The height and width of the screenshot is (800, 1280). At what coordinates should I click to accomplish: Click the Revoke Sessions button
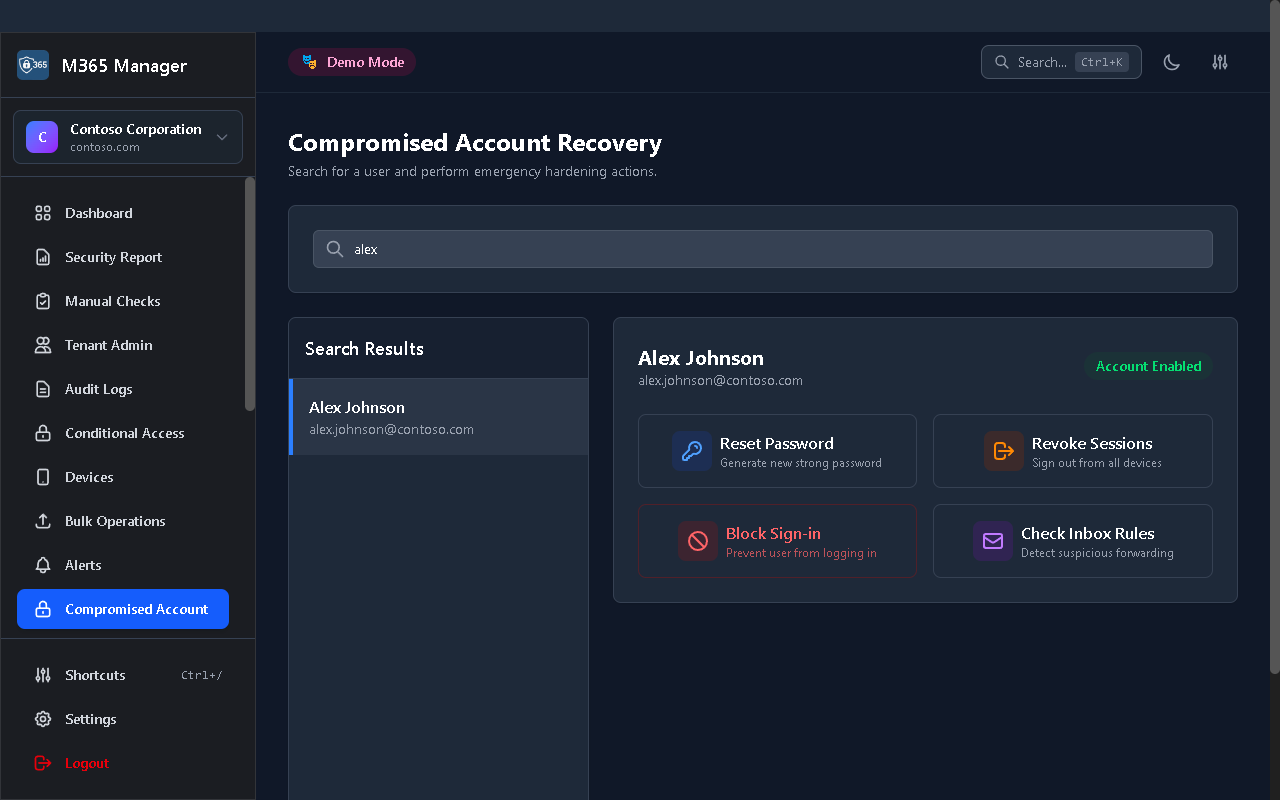[1072, 451]
